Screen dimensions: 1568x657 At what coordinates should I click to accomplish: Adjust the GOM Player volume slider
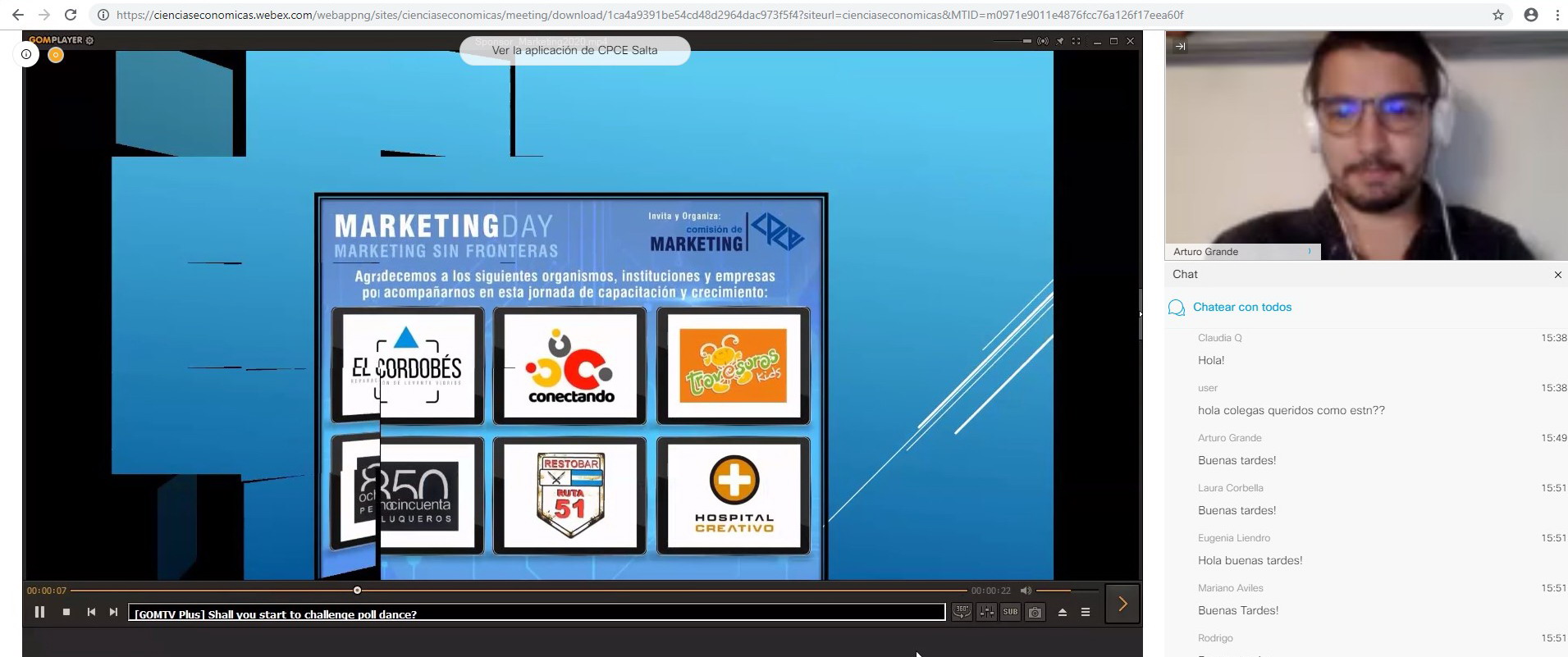[1067, 591]
